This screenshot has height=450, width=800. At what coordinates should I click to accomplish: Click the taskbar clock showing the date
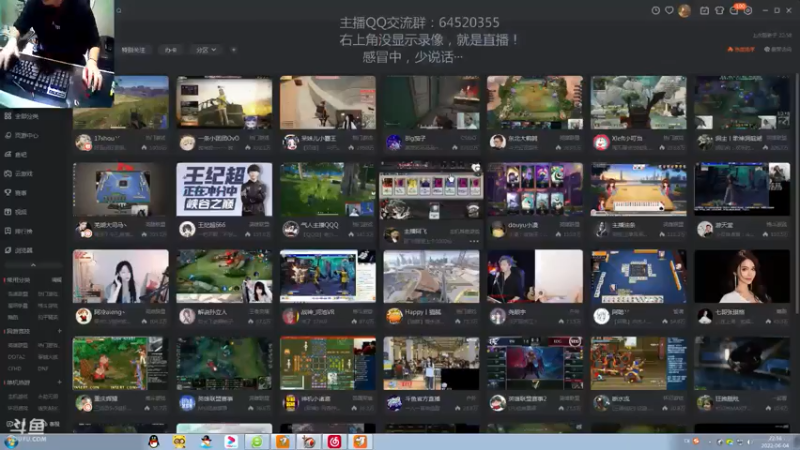pos(774,442)
